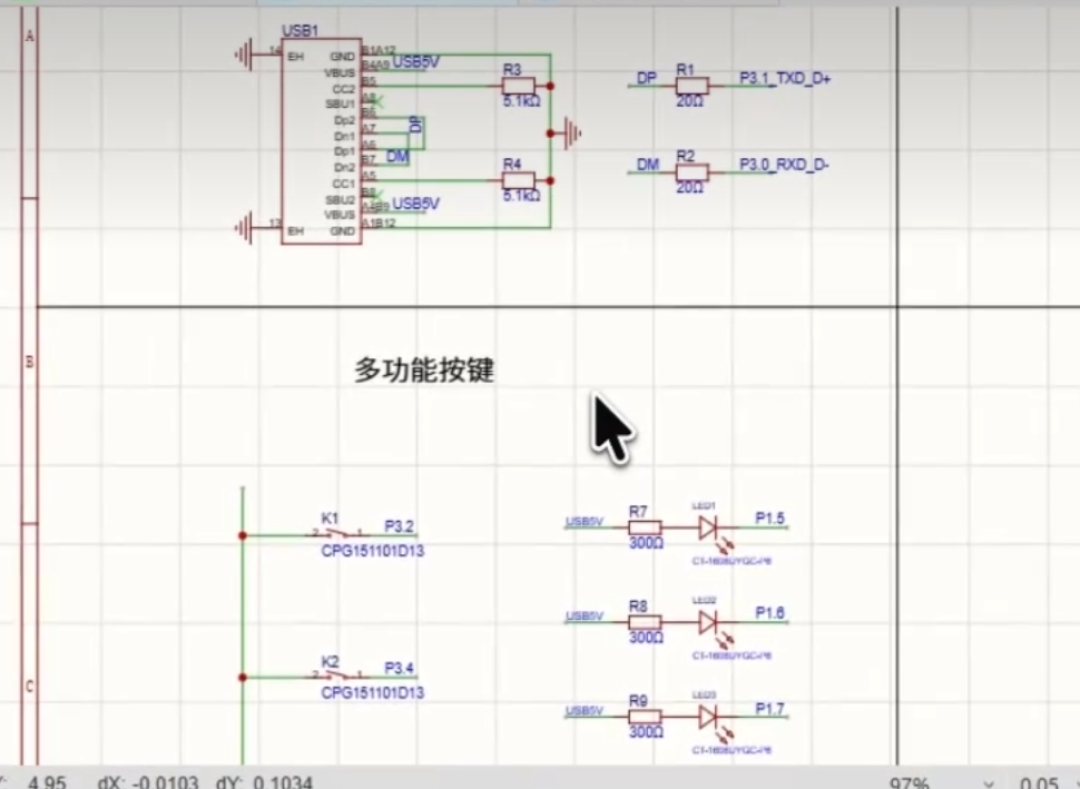Select upper USB5V net label at VBUS
The width and height of the screenshot is (1080, 789).
click(x=416, y=63)
